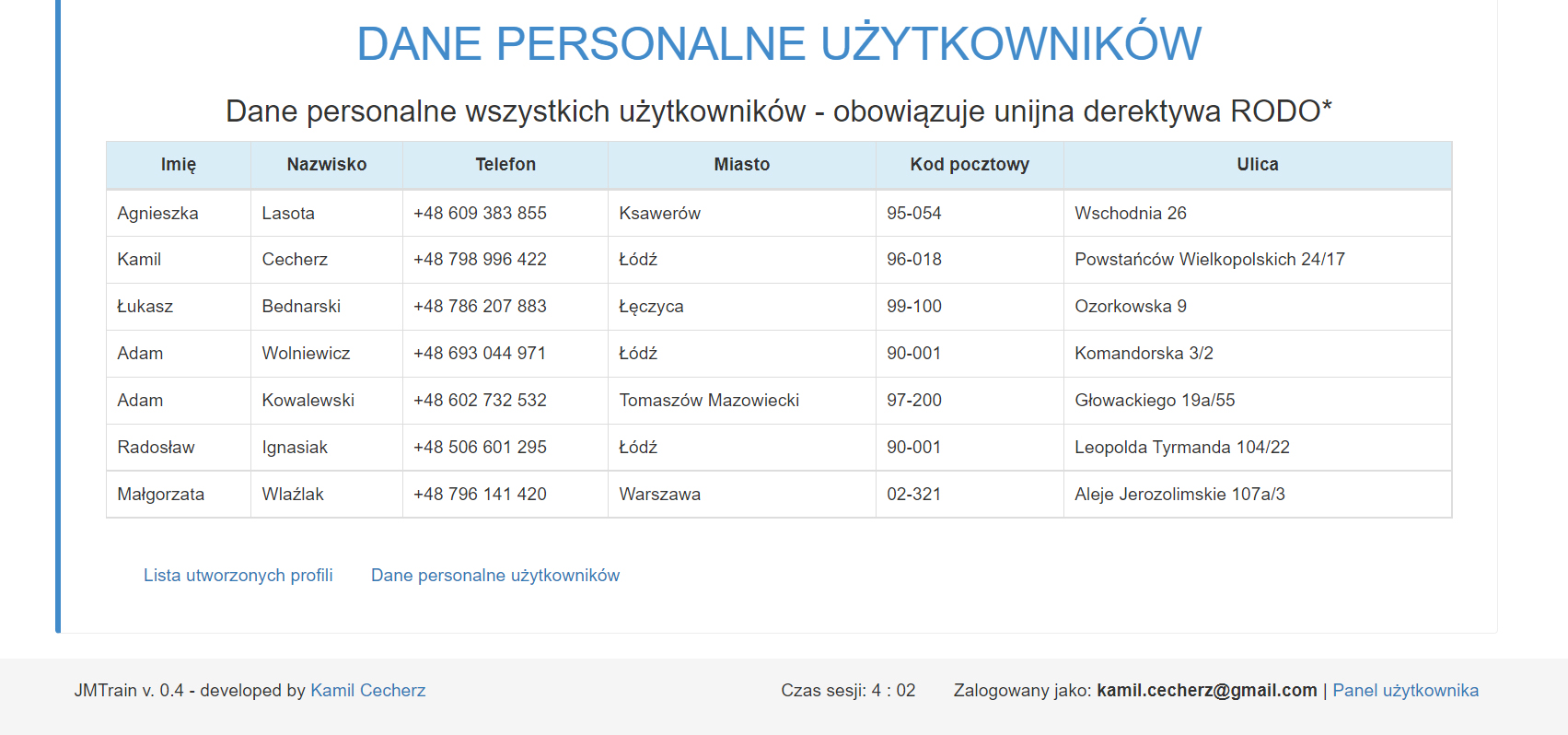Click the Głowackiego 19a/55 street cell
This screenshot has width=1568, height=735.
1258,401
